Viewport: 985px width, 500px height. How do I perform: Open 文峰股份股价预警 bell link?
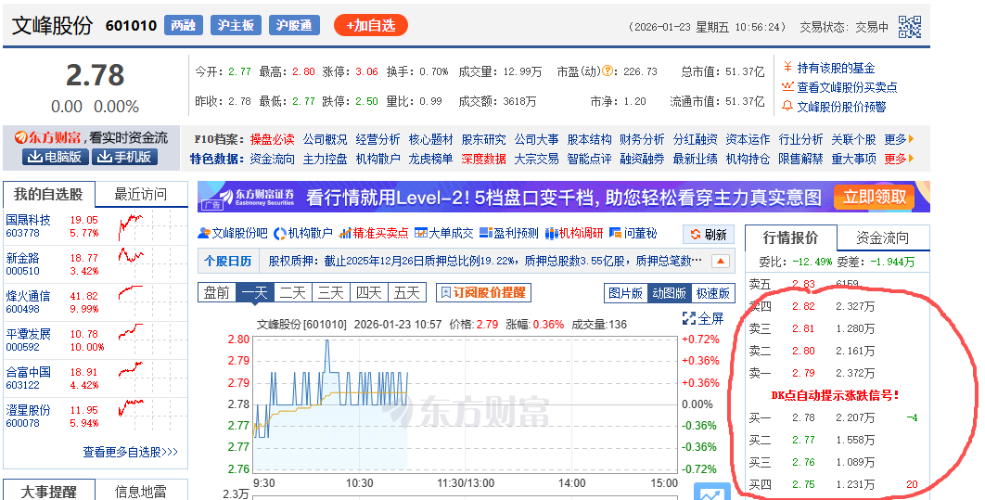(x=841, y=107)
